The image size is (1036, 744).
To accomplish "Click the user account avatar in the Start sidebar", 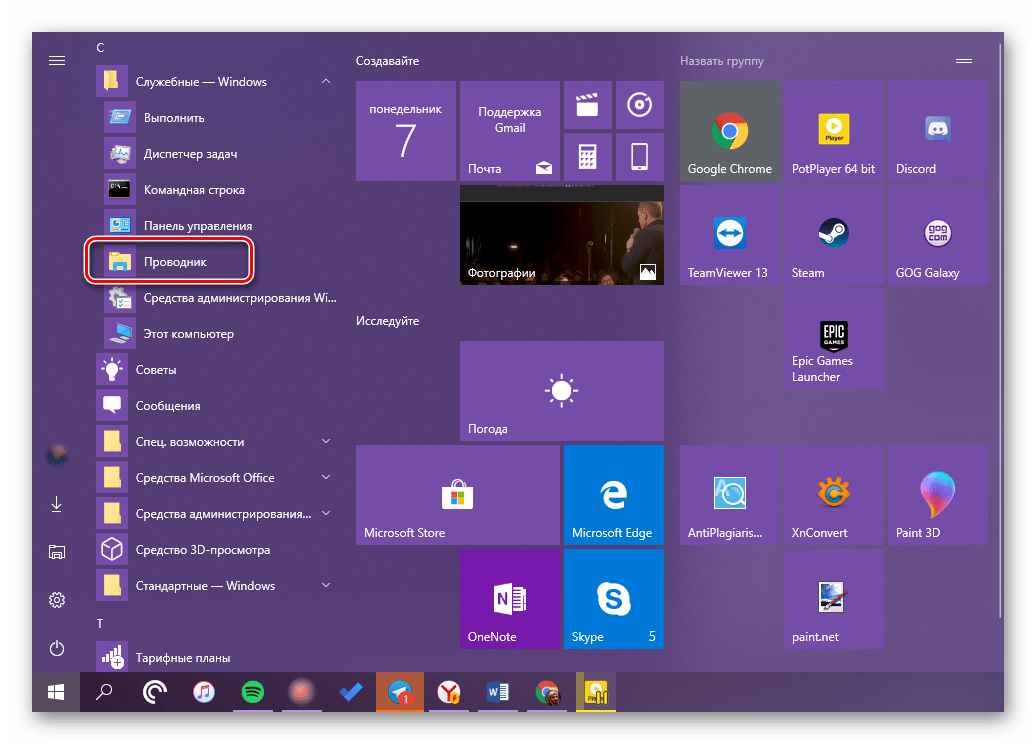I will click(57, 455).
